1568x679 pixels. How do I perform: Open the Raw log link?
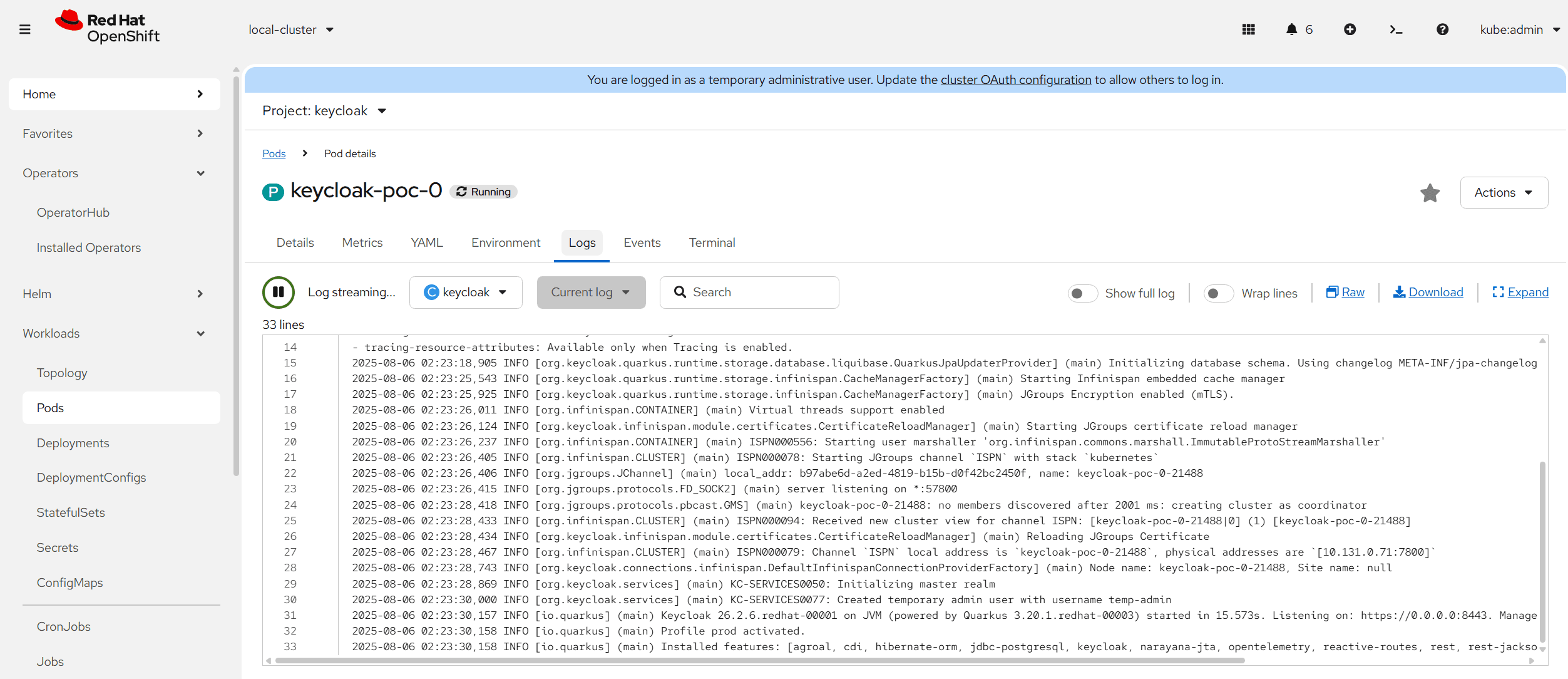pos(1345,293)
